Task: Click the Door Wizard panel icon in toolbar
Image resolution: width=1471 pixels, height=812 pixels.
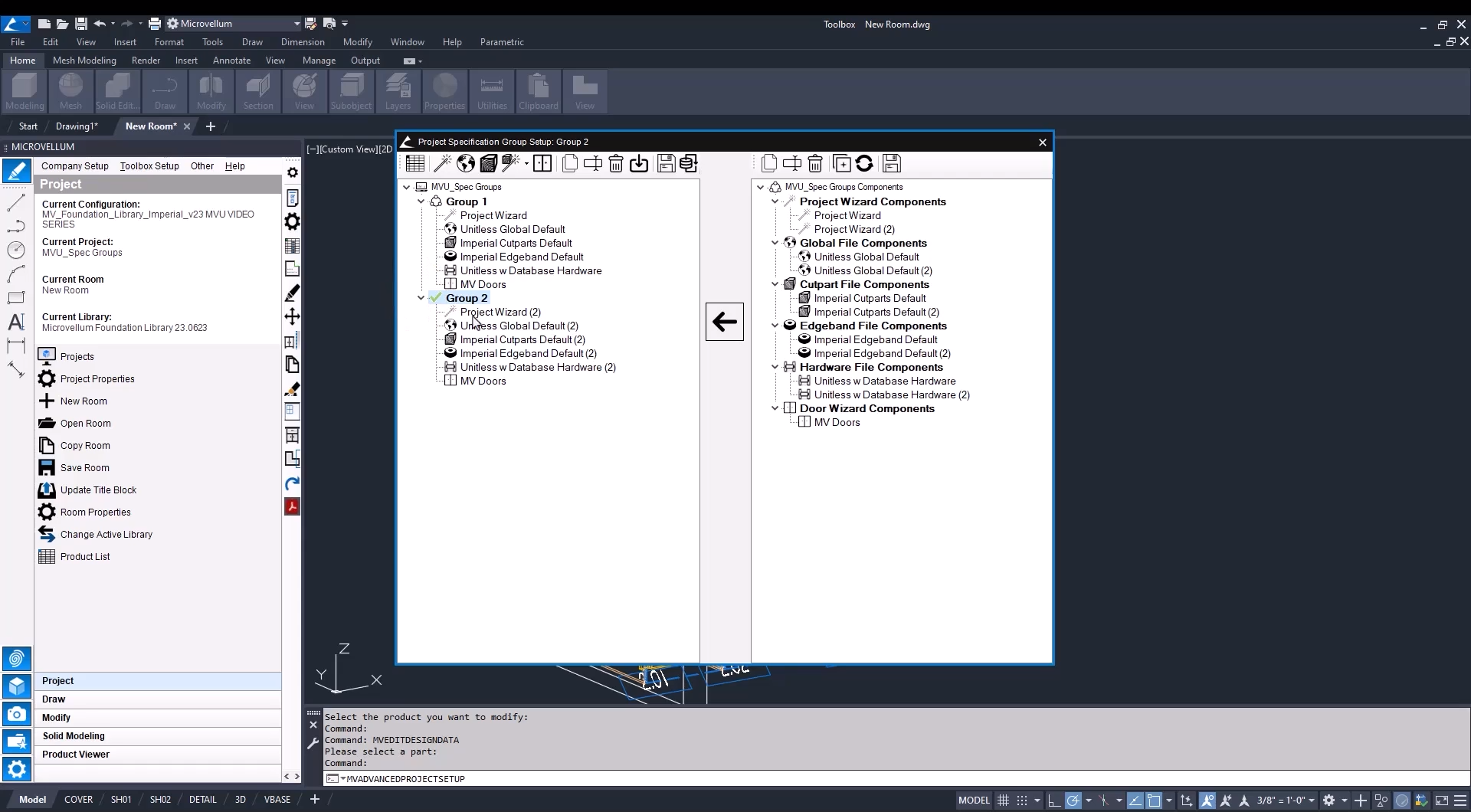Action: (542, 163)
